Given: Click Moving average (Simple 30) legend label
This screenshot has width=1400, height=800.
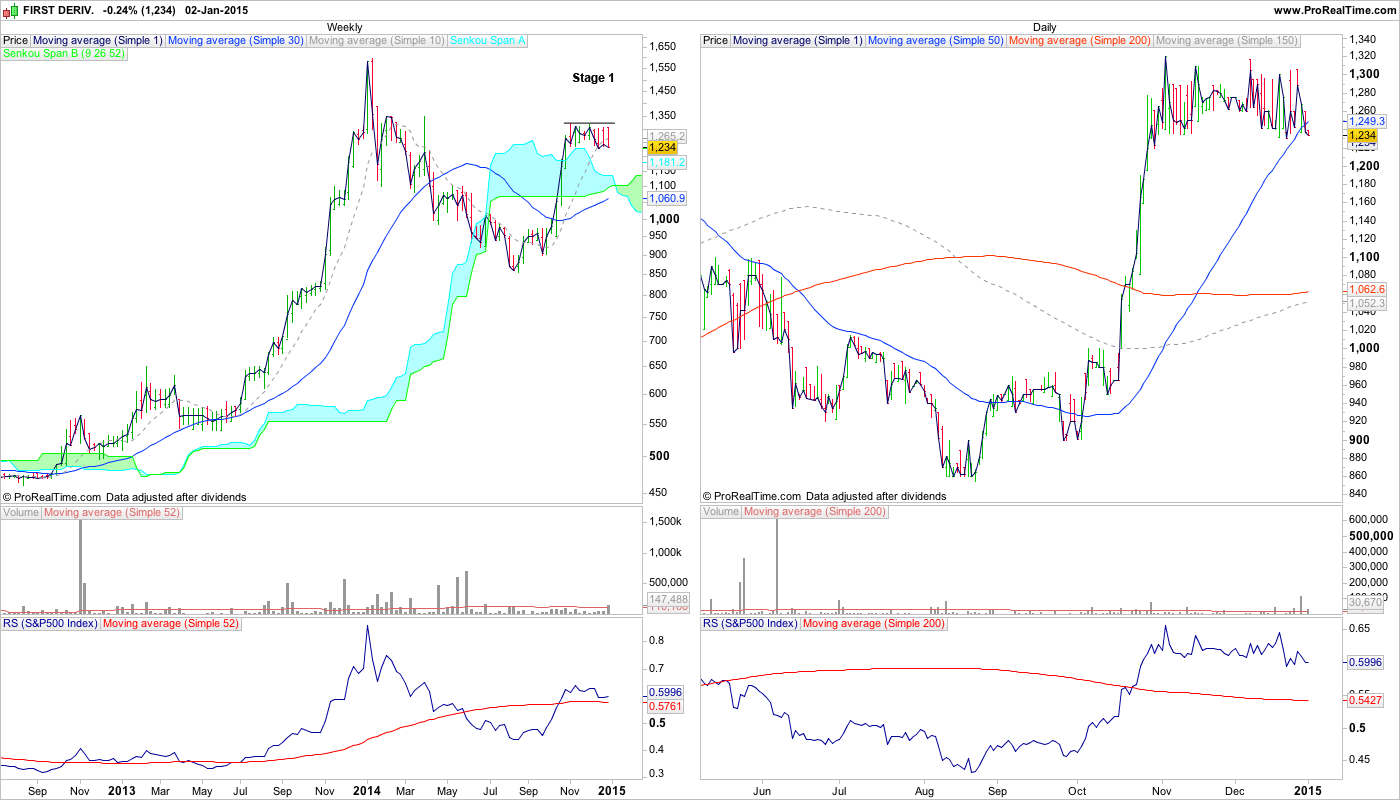Looking at the screenshot, I should pyautogui.click(x=236, y=41).
